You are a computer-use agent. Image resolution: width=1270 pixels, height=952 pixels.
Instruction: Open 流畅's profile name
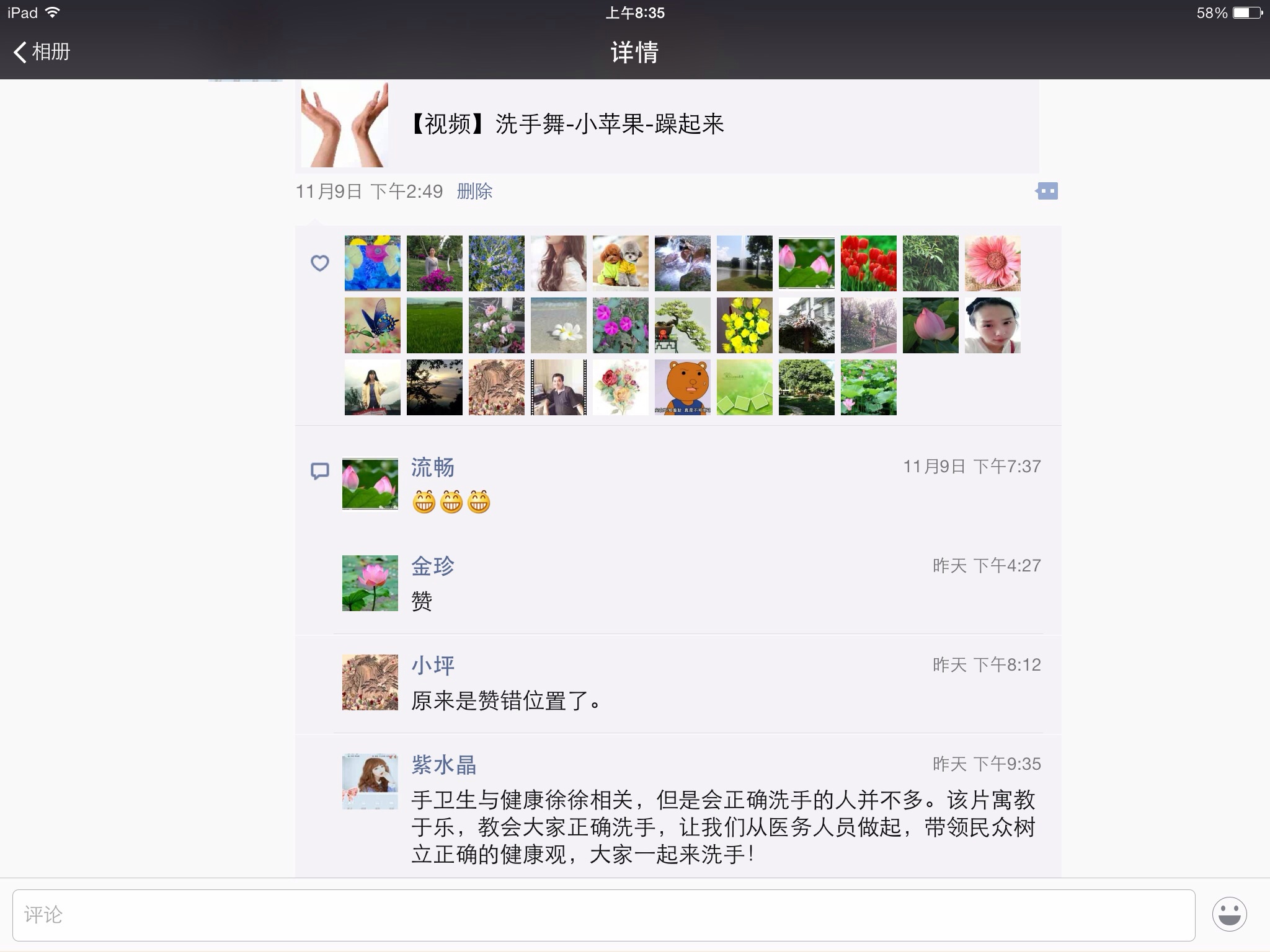tap(433, 467)
